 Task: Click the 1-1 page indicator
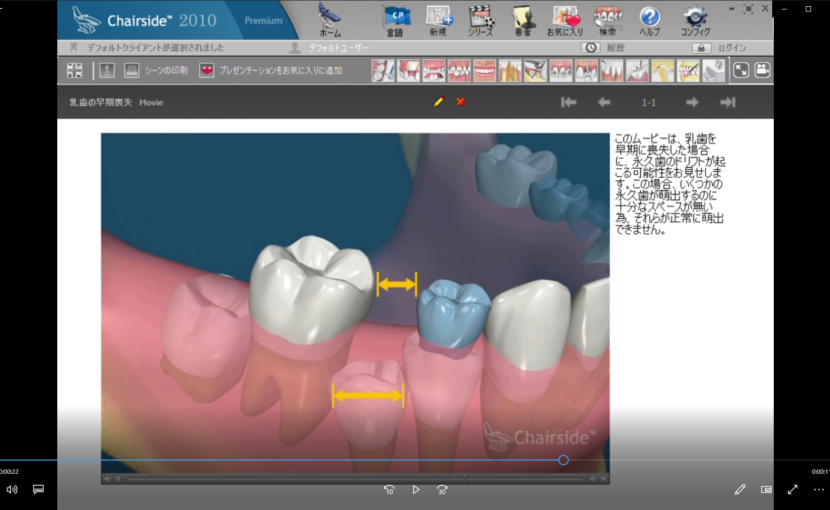click(648, 103)
